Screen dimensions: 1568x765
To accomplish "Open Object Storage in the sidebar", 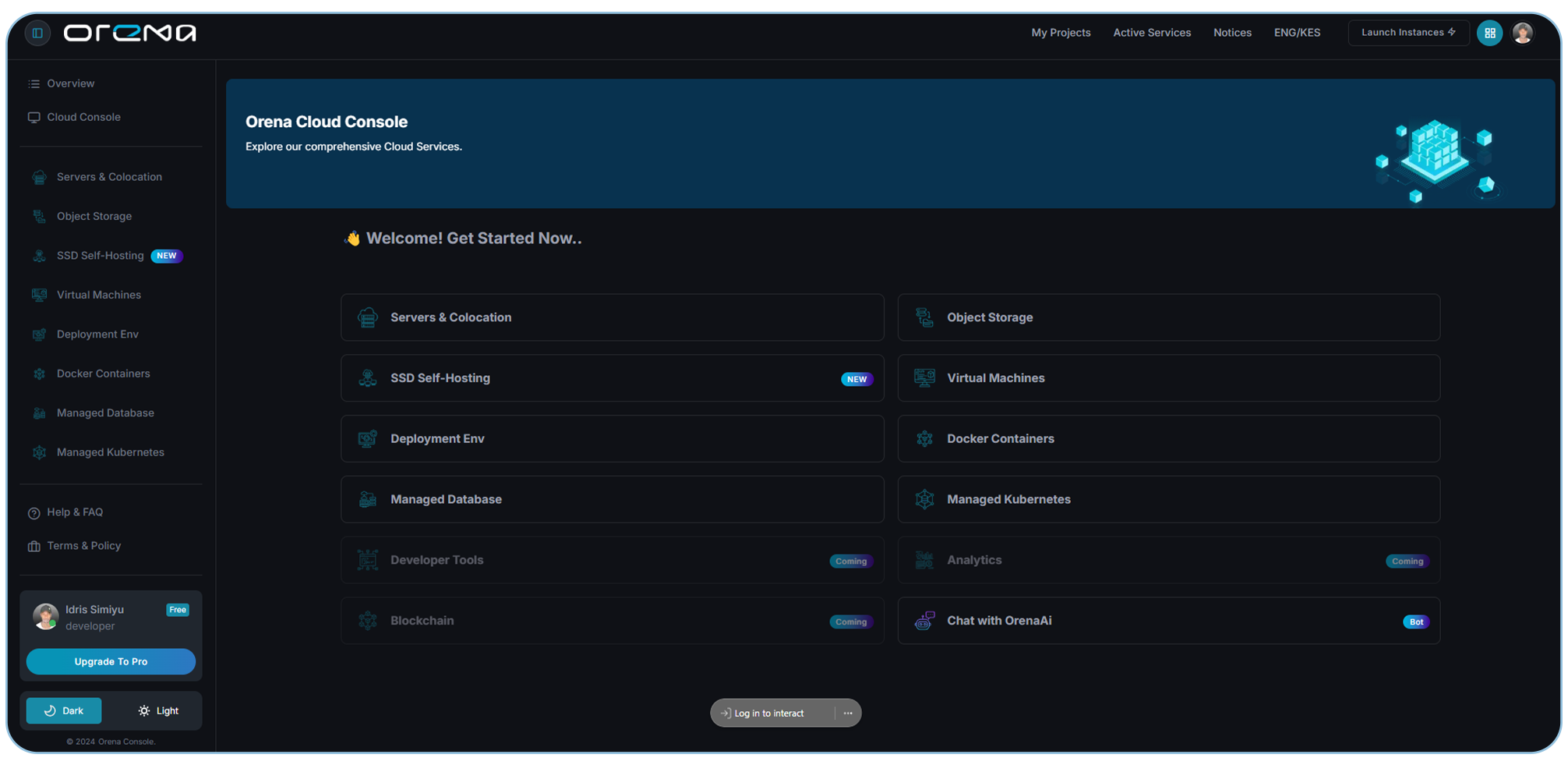I will pyautogui.click(x=94, y=216).
